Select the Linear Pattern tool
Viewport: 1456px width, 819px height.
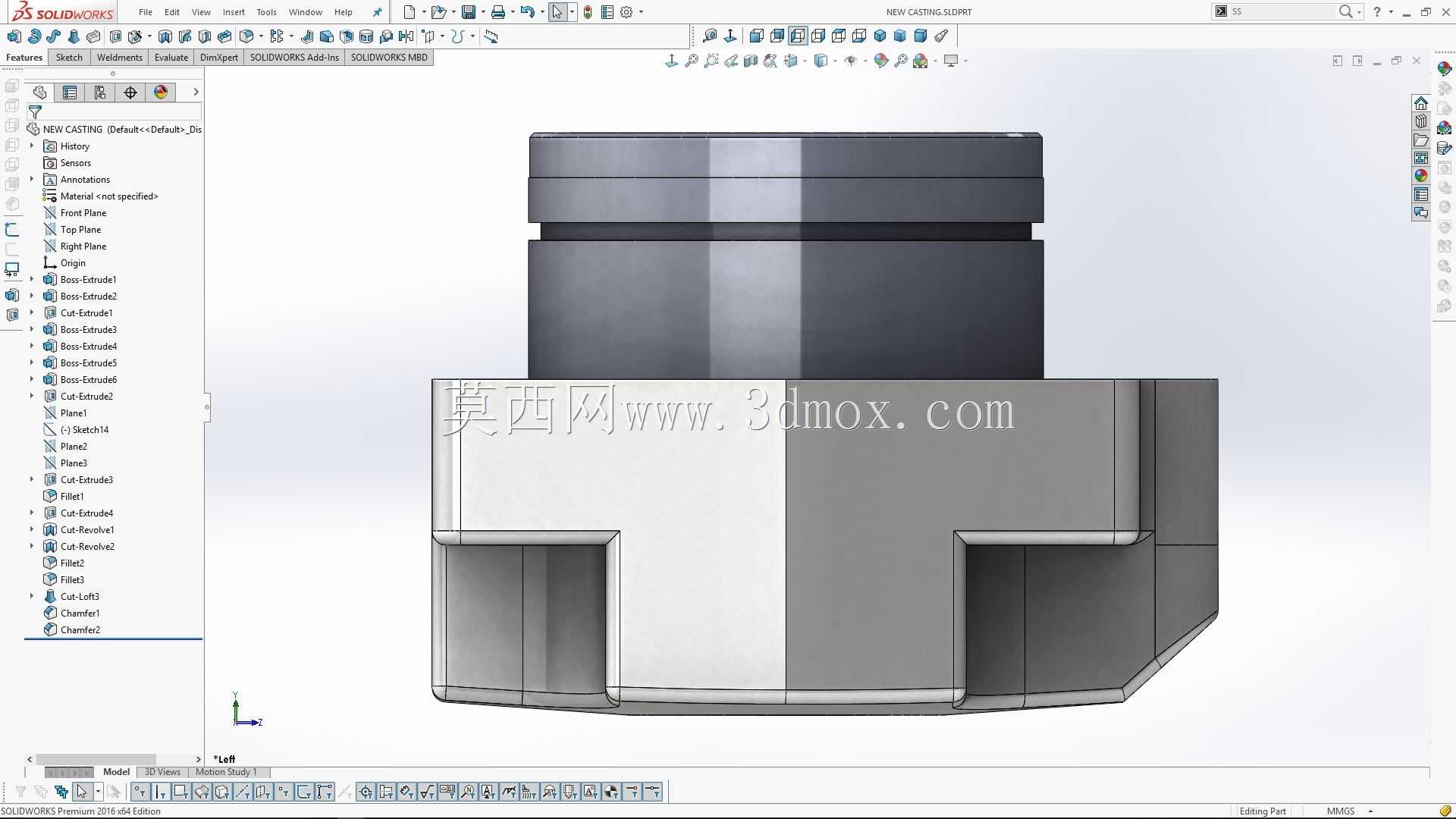pyautogui.click(x=277, y=36)
